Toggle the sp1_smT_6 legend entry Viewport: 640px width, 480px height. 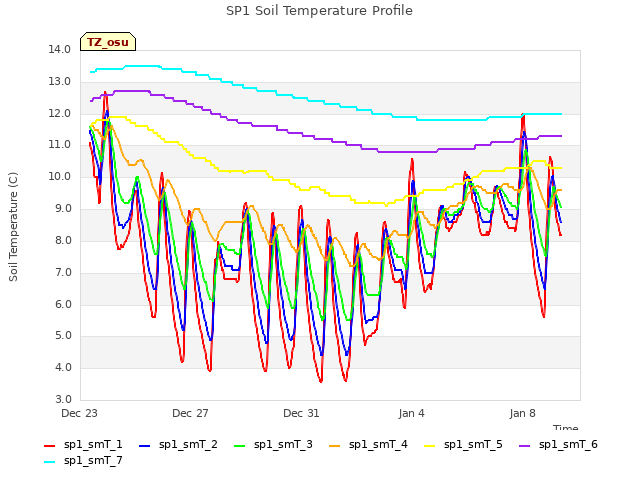coord(558,444)
